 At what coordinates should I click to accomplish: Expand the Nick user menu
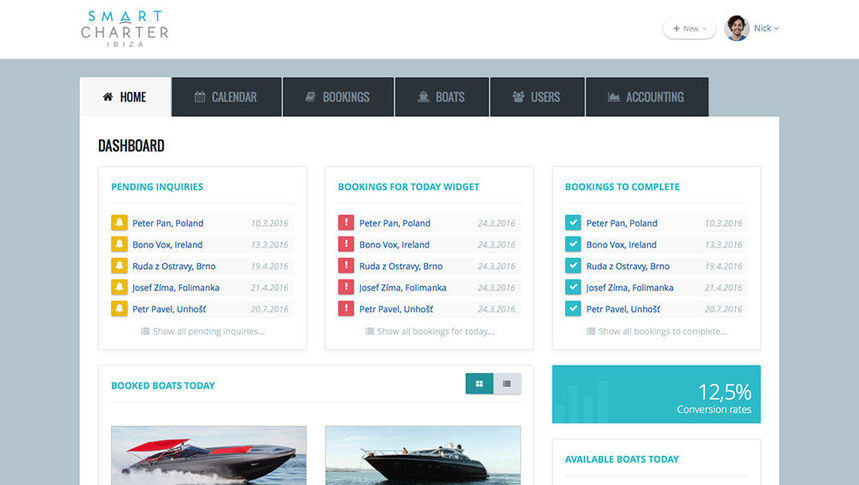click(766, 29)
